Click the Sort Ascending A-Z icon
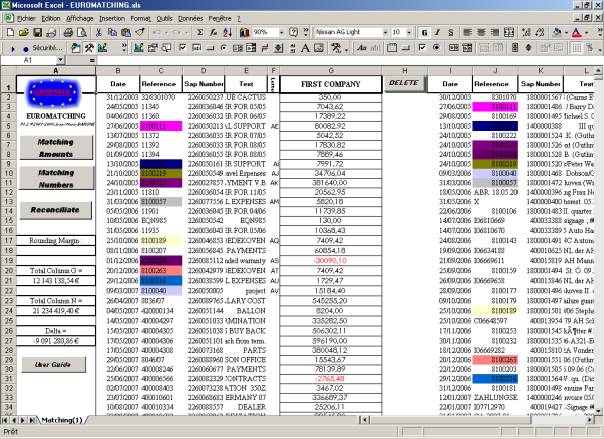 227,32
